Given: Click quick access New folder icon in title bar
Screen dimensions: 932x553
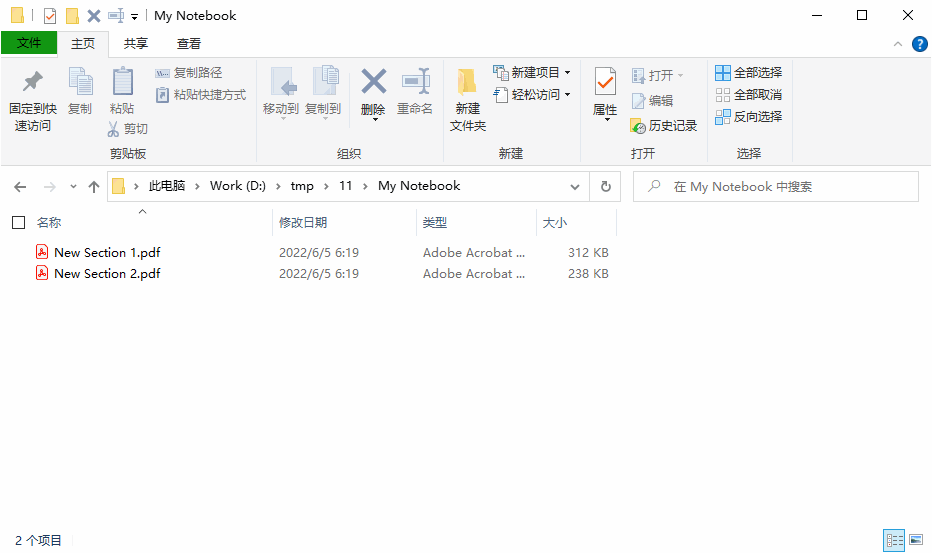Looking at the screenshot, I should 73,15.
